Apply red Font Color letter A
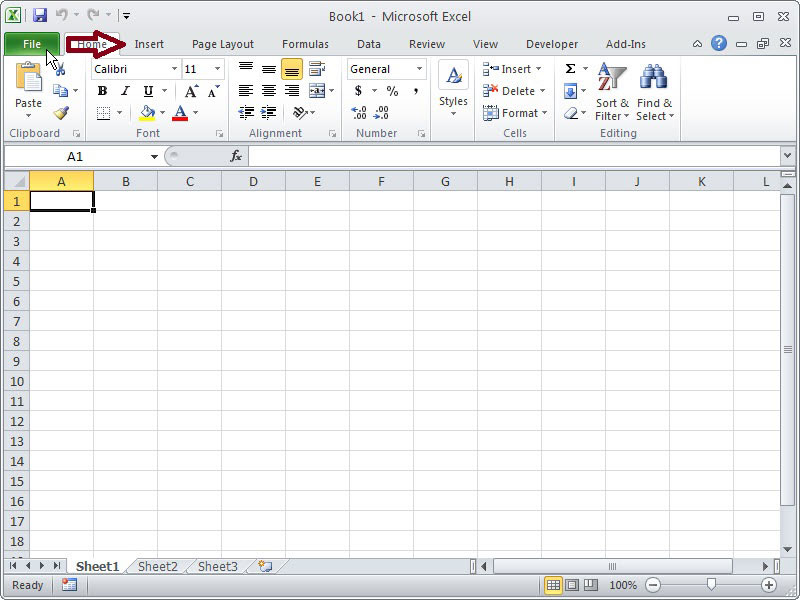The width and height of the screenshot is (800, 600). [180, 113]
